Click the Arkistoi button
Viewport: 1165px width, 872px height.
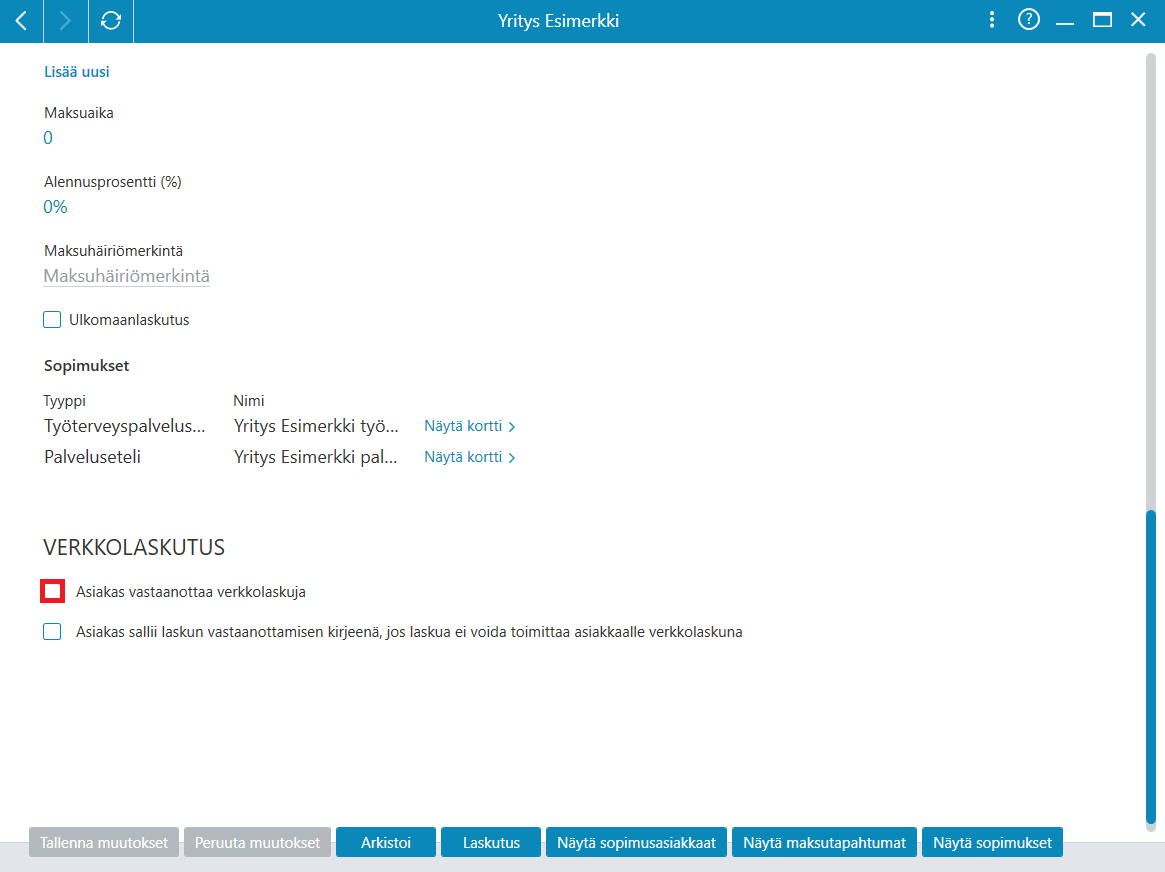click(386, 842)
